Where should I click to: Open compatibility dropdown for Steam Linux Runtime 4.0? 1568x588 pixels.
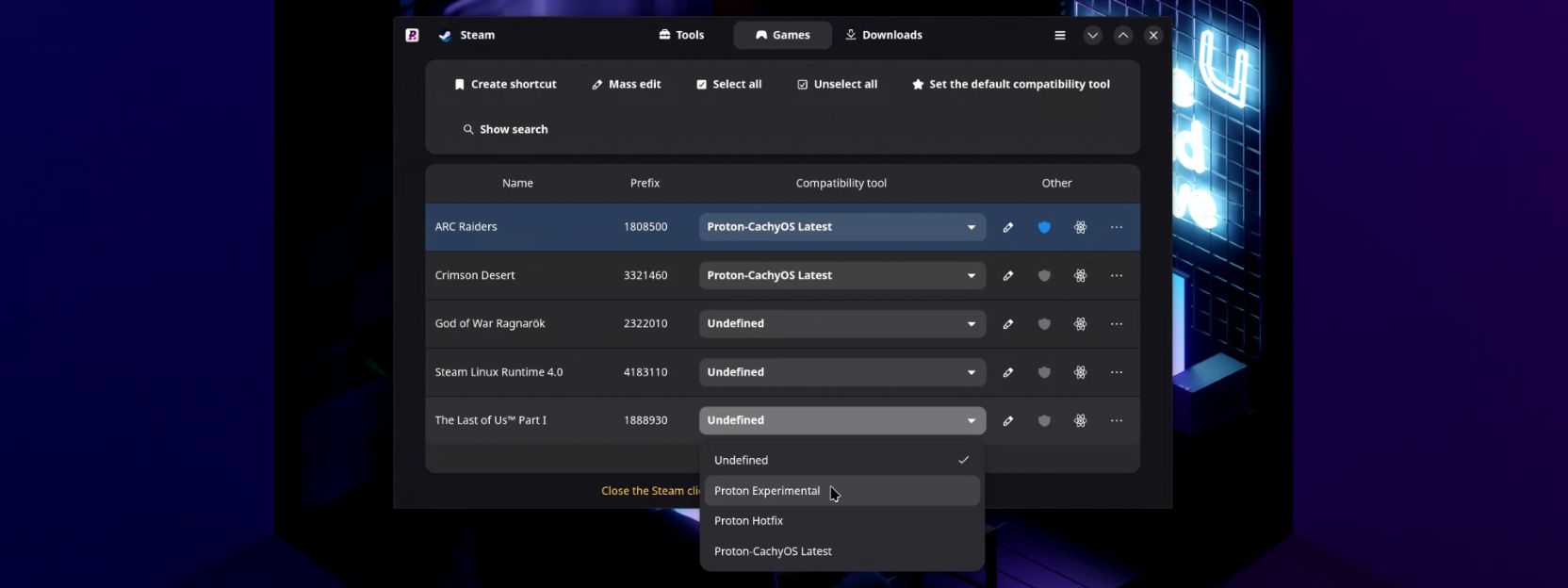(x=842, y=372)
